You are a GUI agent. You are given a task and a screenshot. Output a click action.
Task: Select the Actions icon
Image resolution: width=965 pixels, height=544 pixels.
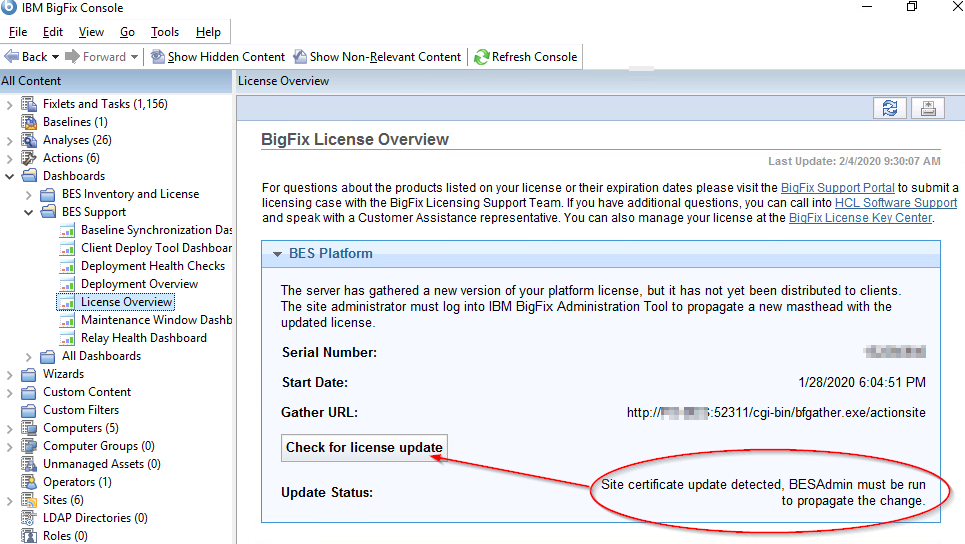click(29, 158)
